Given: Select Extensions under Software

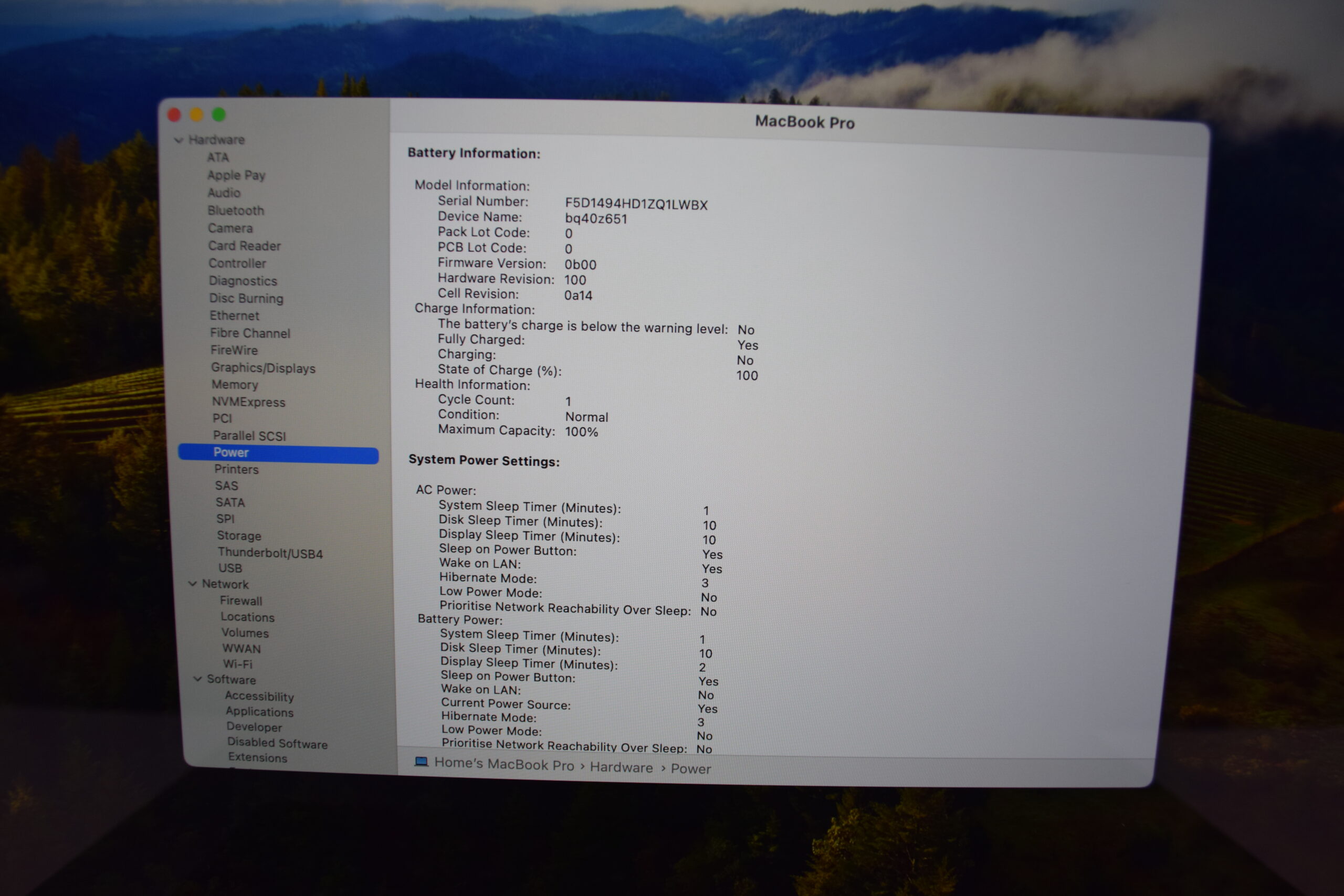Looking at the screenshot, I should click(258, 757).
